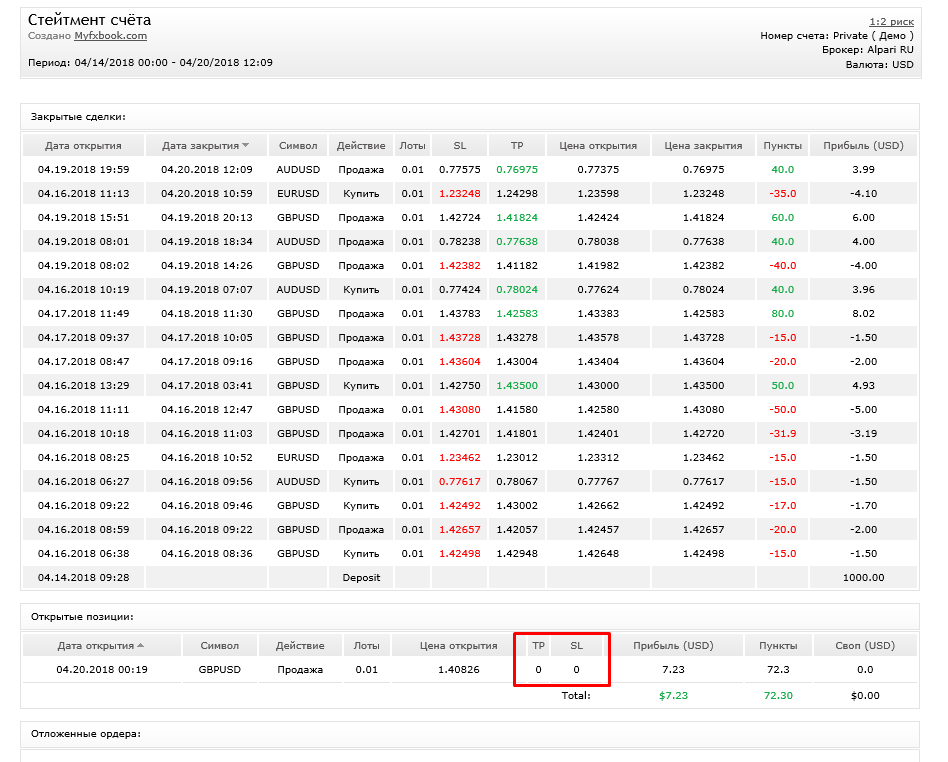Click the Своп (USD) header in open positions

(865, 645)
